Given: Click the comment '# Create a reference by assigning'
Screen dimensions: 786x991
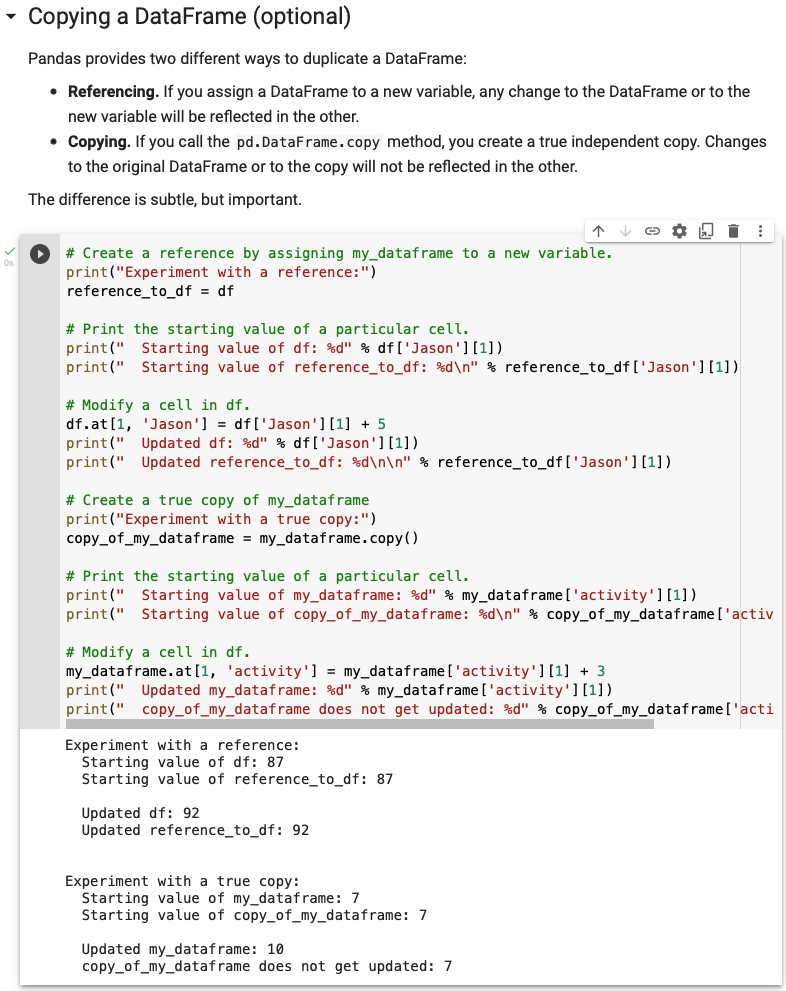Looking at the screenshot, I should (x=339, y=253).
